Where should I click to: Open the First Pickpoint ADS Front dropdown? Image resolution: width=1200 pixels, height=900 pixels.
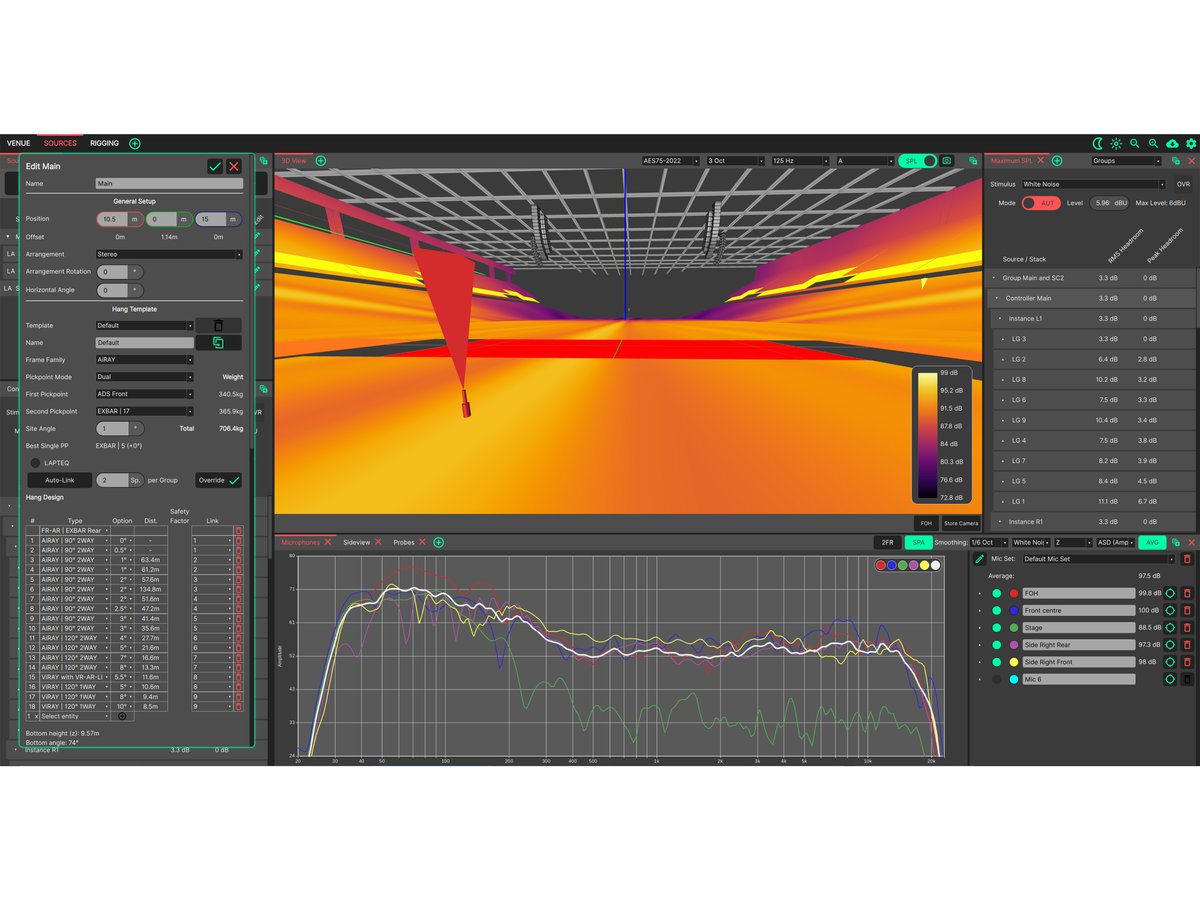(144, 394)
